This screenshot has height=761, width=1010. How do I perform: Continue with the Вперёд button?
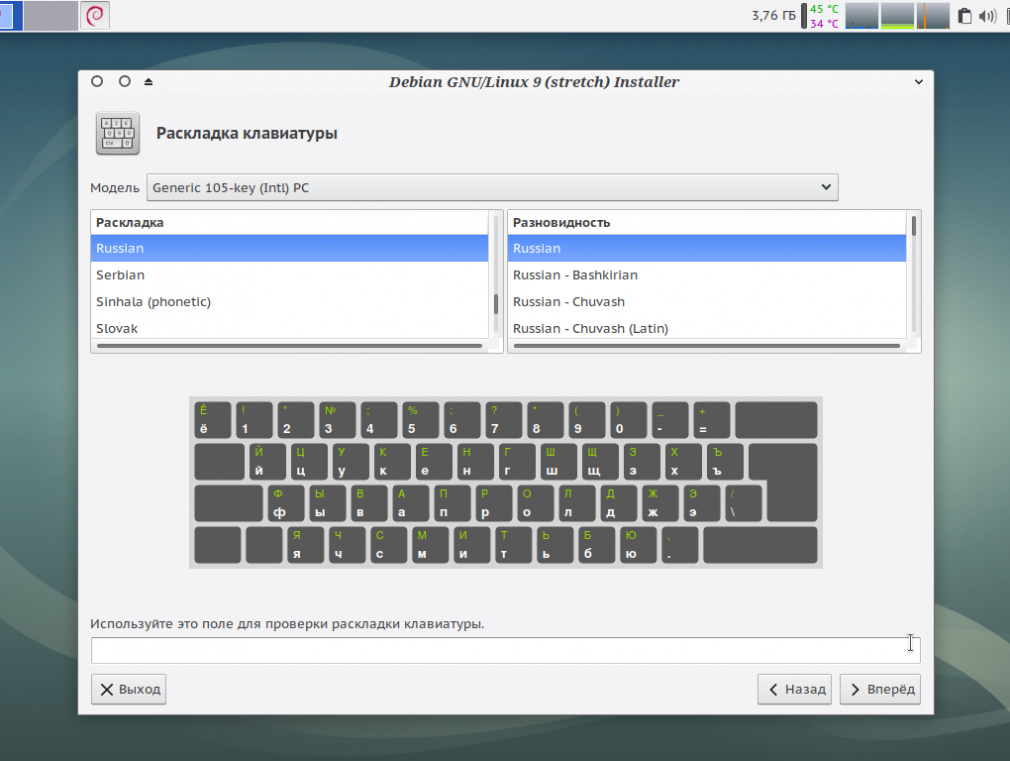pos(881,689)
